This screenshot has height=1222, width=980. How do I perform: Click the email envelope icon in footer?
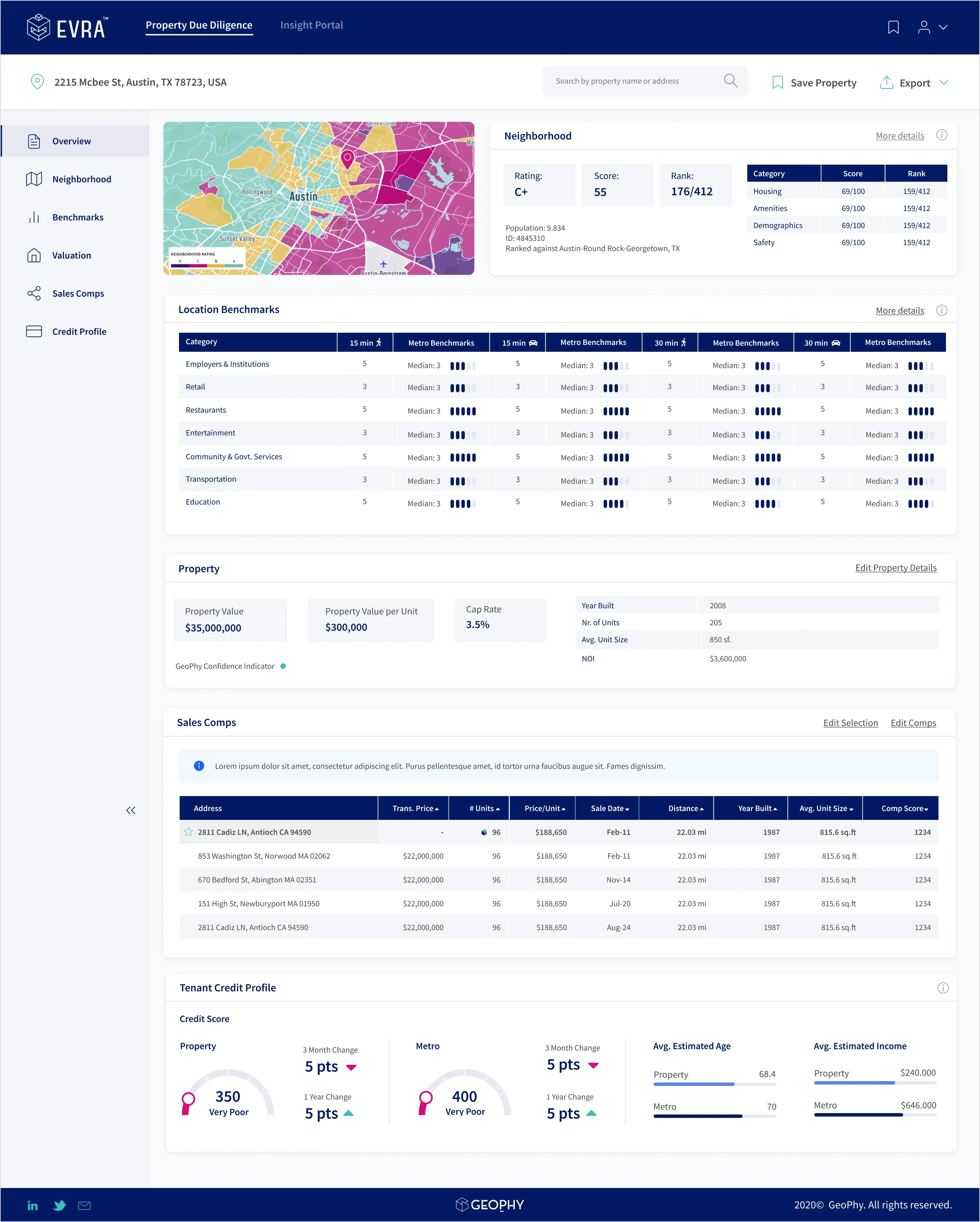pos(84,1206)
